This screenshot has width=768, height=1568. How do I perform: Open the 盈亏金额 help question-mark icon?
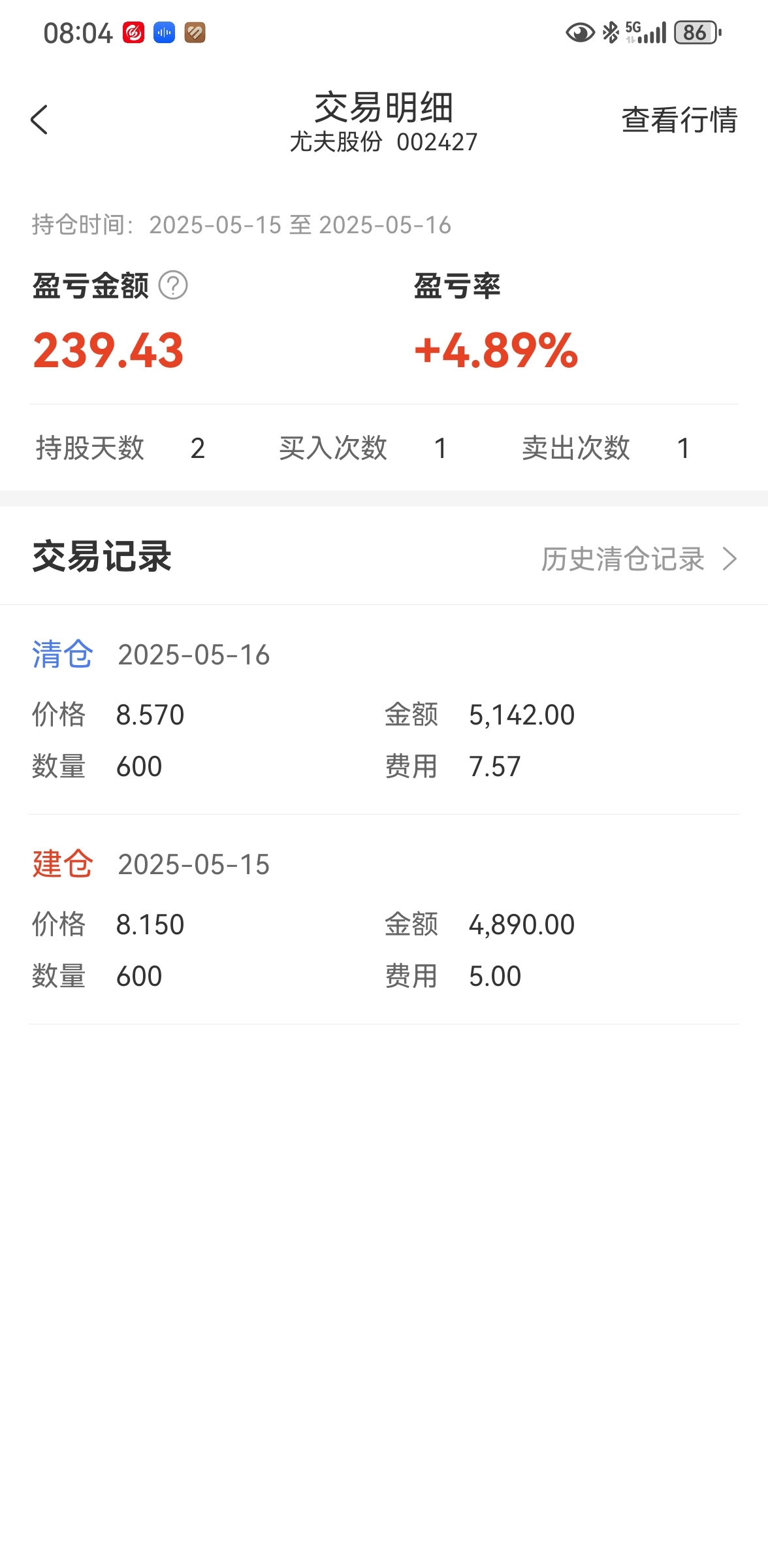(173, 286)
